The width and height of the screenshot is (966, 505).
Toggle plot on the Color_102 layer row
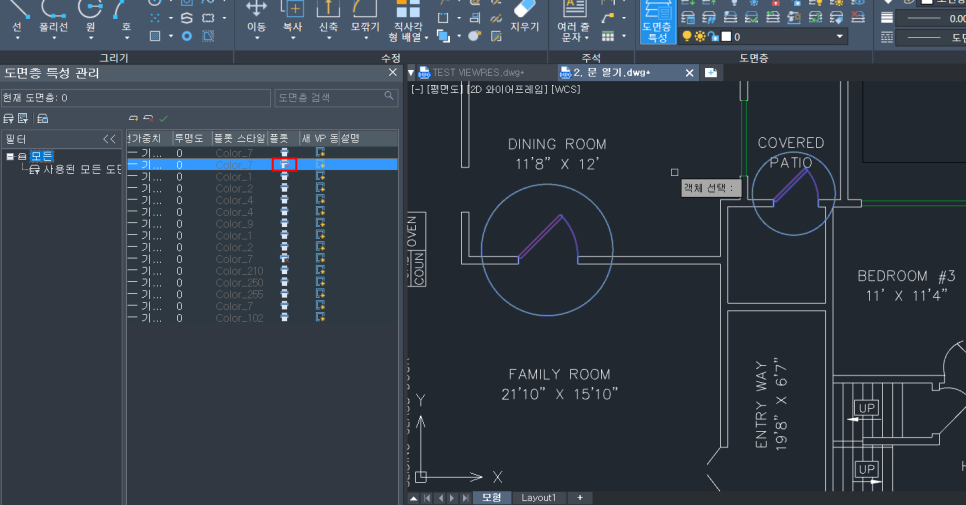click(285, 318)
